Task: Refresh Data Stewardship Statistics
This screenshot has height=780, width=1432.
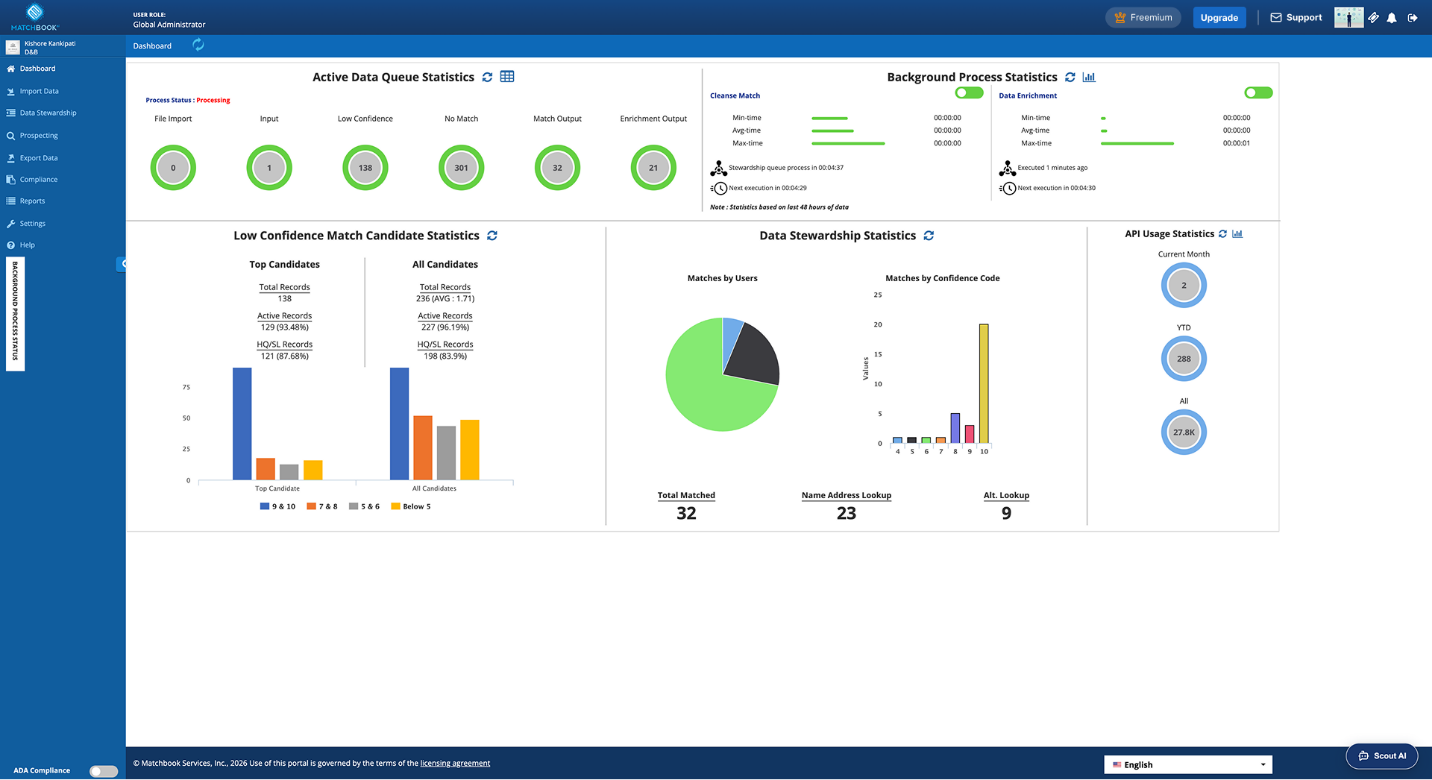Action: (929, 236)
